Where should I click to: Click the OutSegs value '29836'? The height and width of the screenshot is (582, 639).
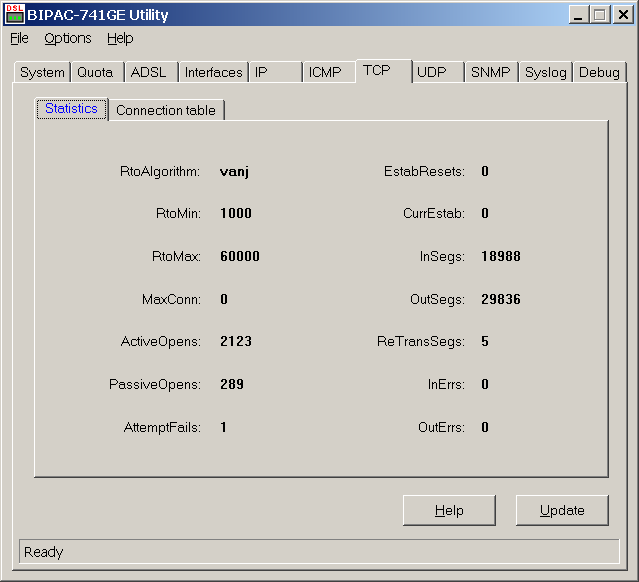[x=501, y=299]
